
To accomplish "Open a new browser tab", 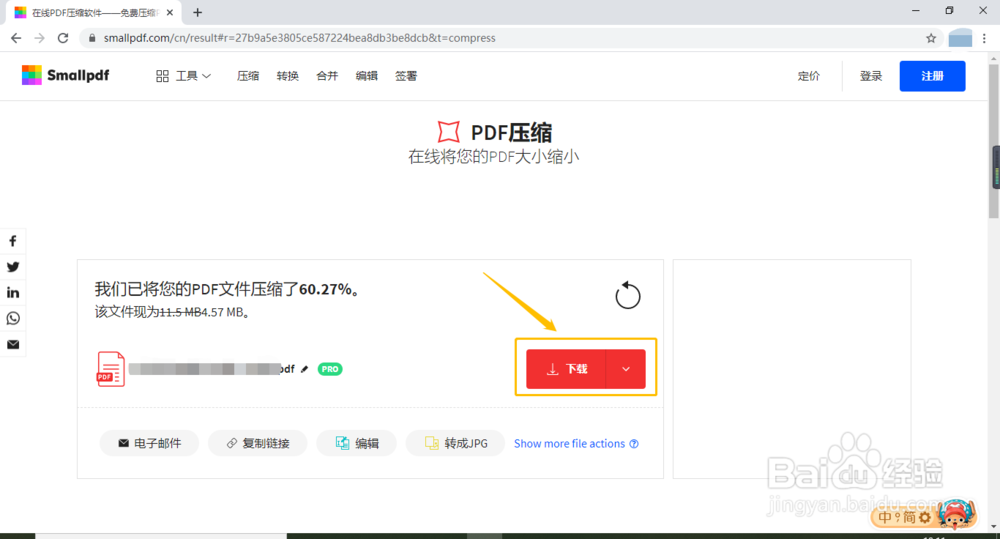I will 198,13.
